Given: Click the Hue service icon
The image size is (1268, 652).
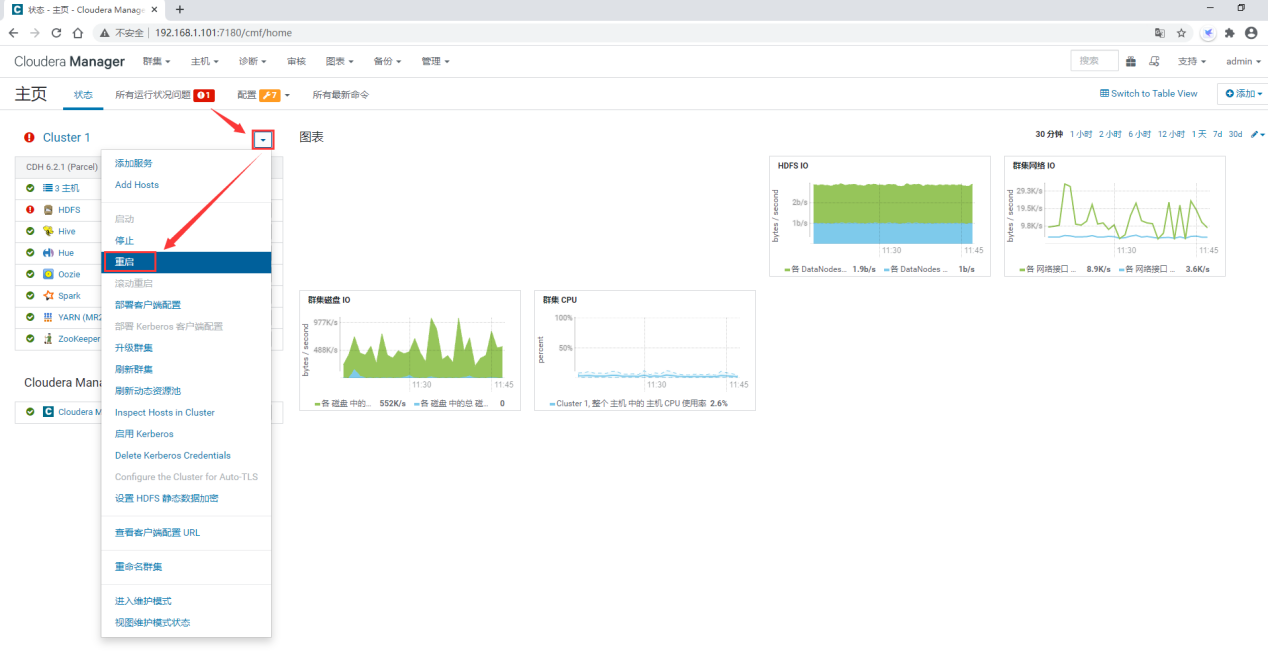Looking at the screenshot, I should click(x=48, y=253).
